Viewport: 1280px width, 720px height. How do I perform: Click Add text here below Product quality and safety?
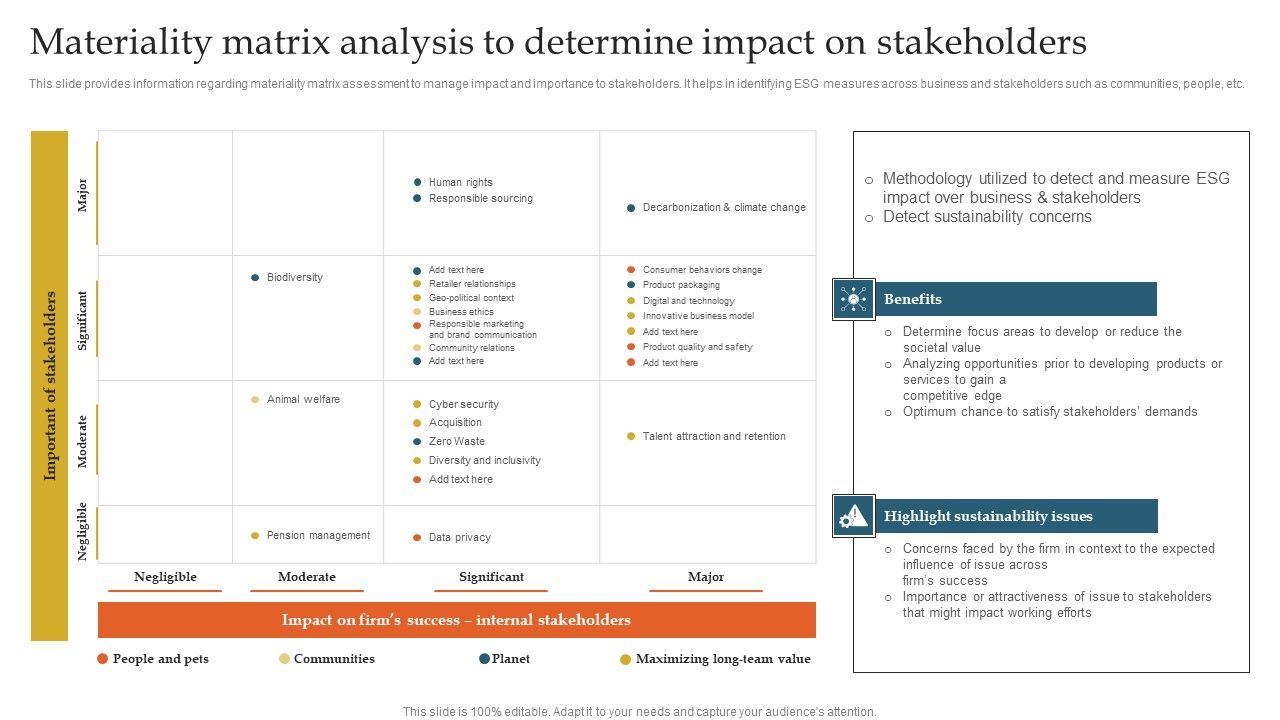pos(670,363)
